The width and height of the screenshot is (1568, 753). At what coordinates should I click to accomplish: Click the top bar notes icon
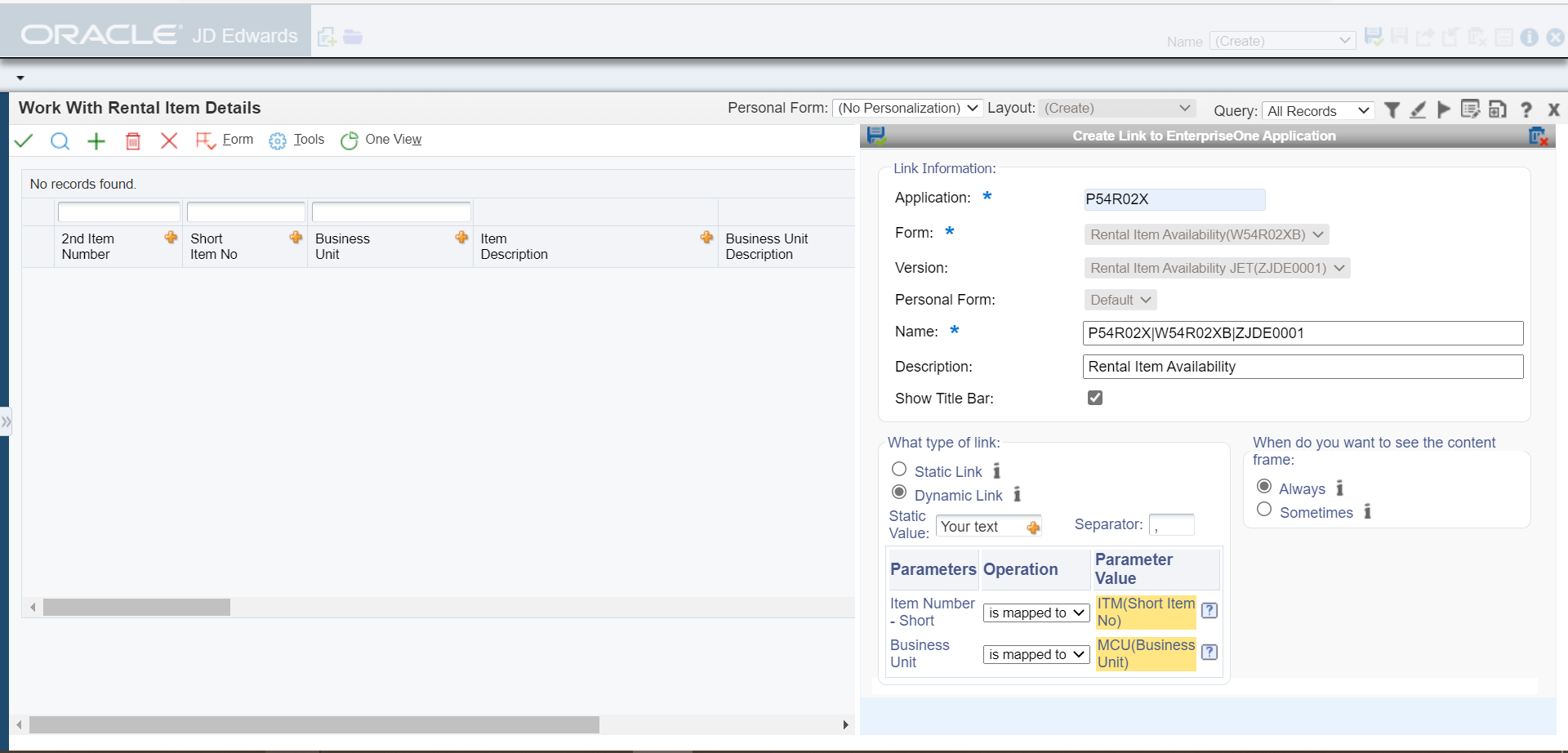click(1503, 37)
